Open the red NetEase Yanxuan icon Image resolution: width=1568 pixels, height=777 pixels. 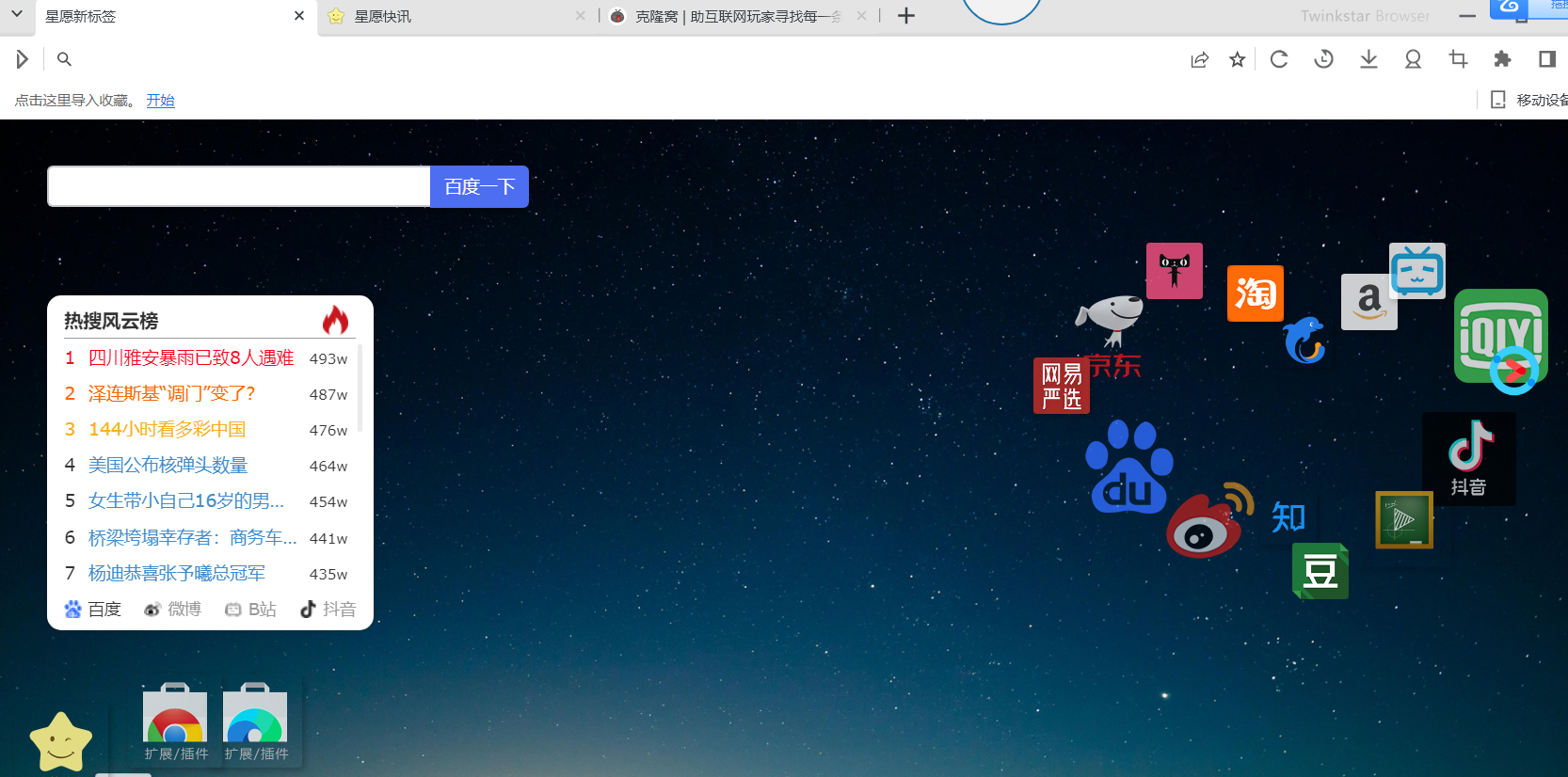click(x=1062, y=386)
